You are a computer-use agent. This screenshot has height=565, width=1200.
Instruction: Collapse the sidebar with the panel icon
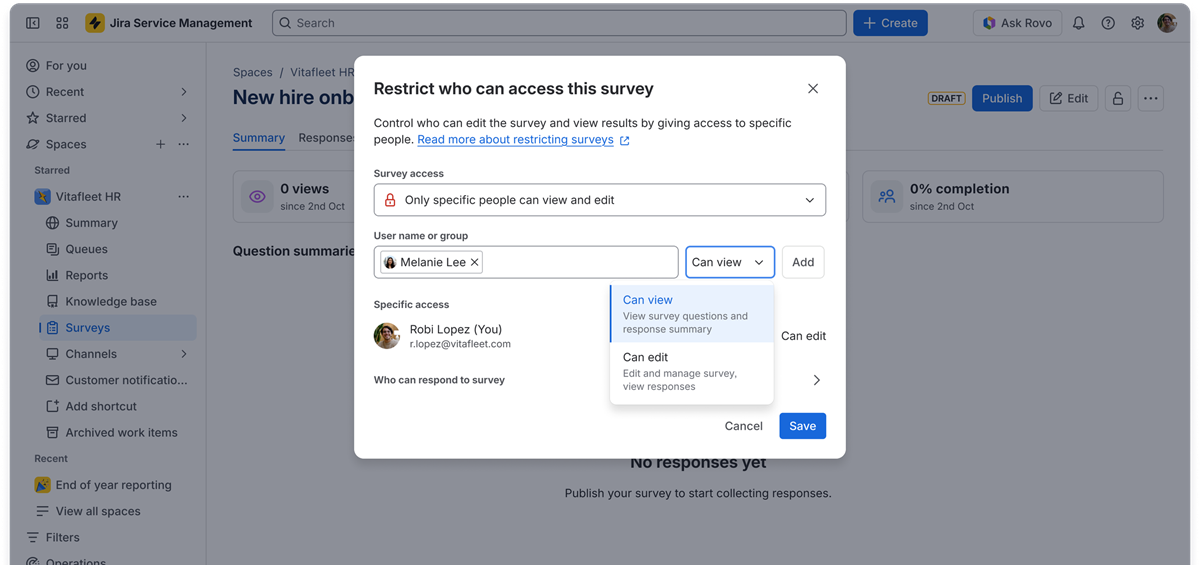[33, 23]
